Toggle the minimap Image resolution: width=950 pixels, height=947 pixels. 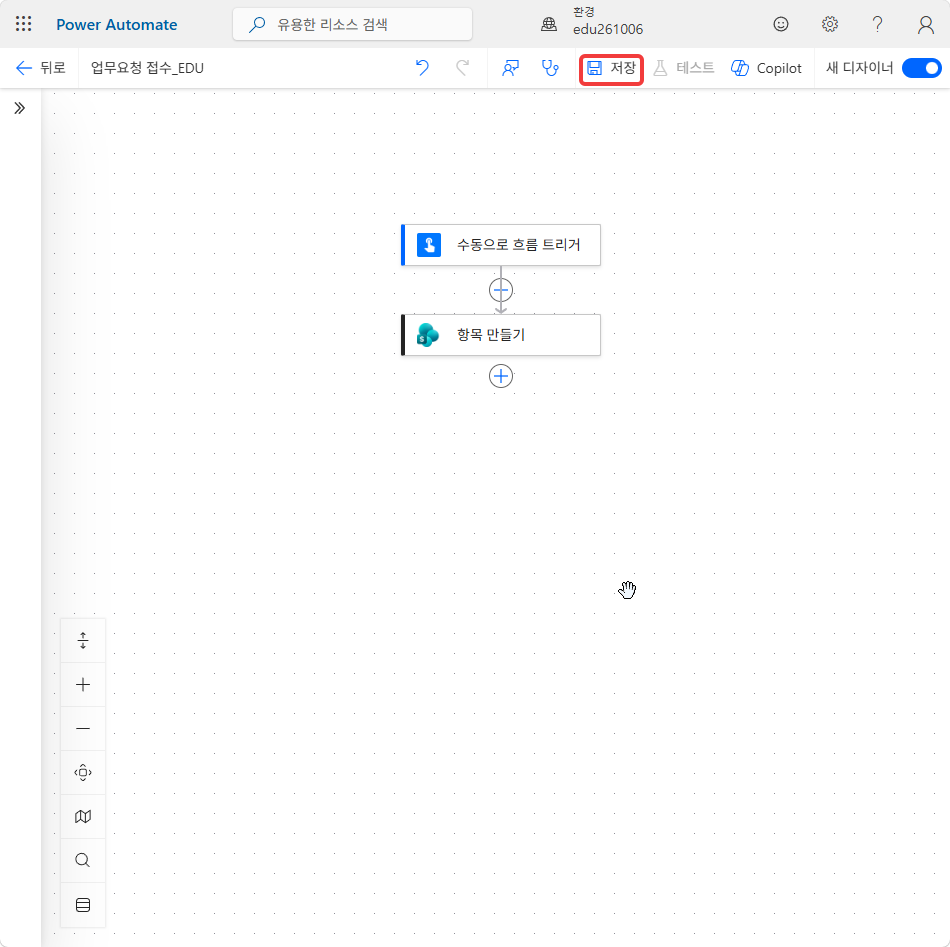pos(83,817)
